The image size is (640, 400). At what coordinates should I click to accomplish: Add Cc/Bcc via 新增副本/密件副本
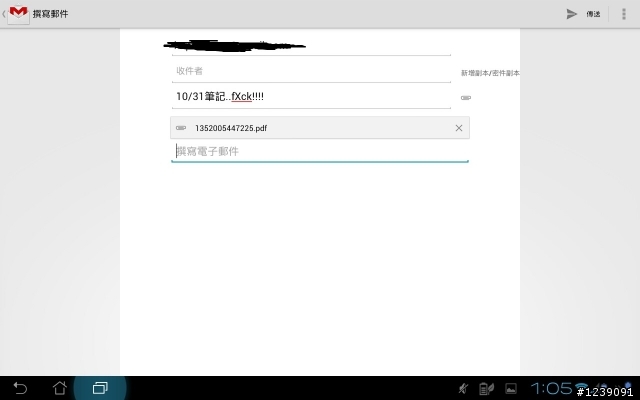[x=490, y=73]
